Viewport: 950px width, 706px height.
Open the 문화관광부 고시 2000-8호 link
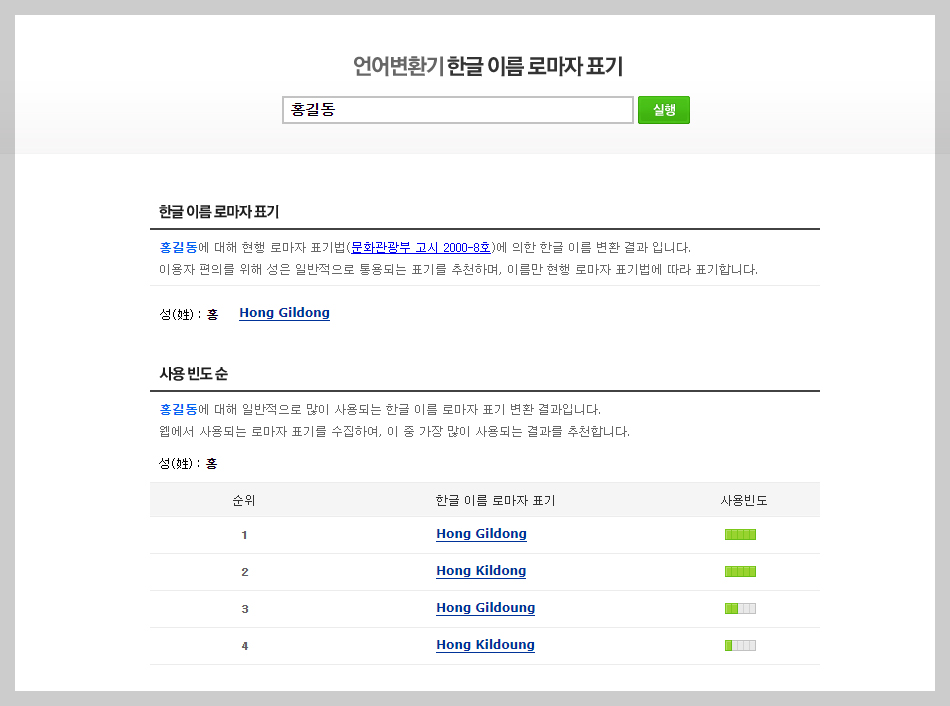pyautogui.click(x=420, y=247)
